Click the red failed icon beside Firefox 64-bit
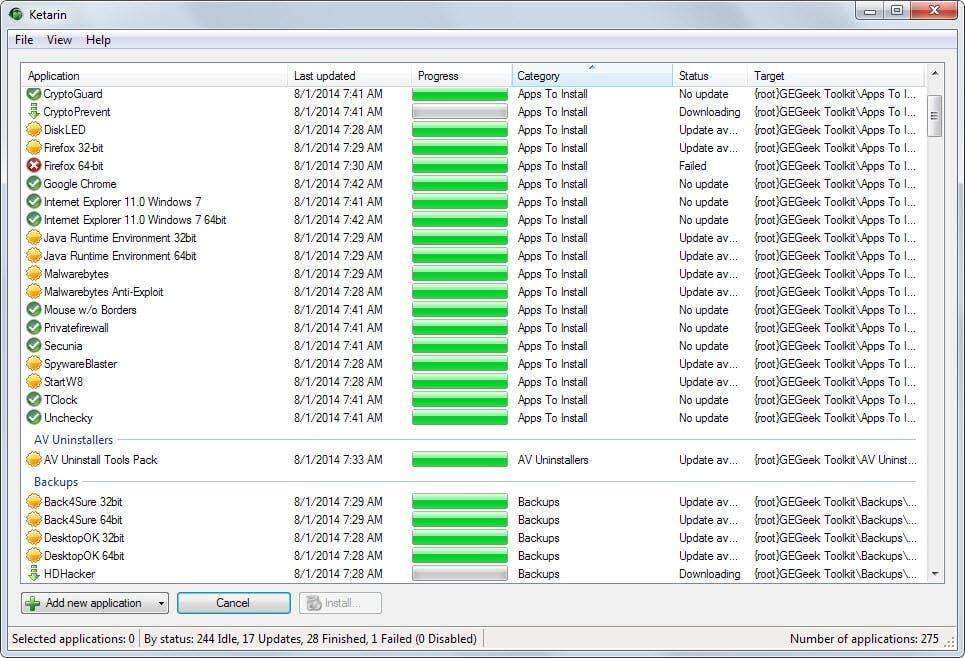Viewport: 965px width, 658px height. 34,166
